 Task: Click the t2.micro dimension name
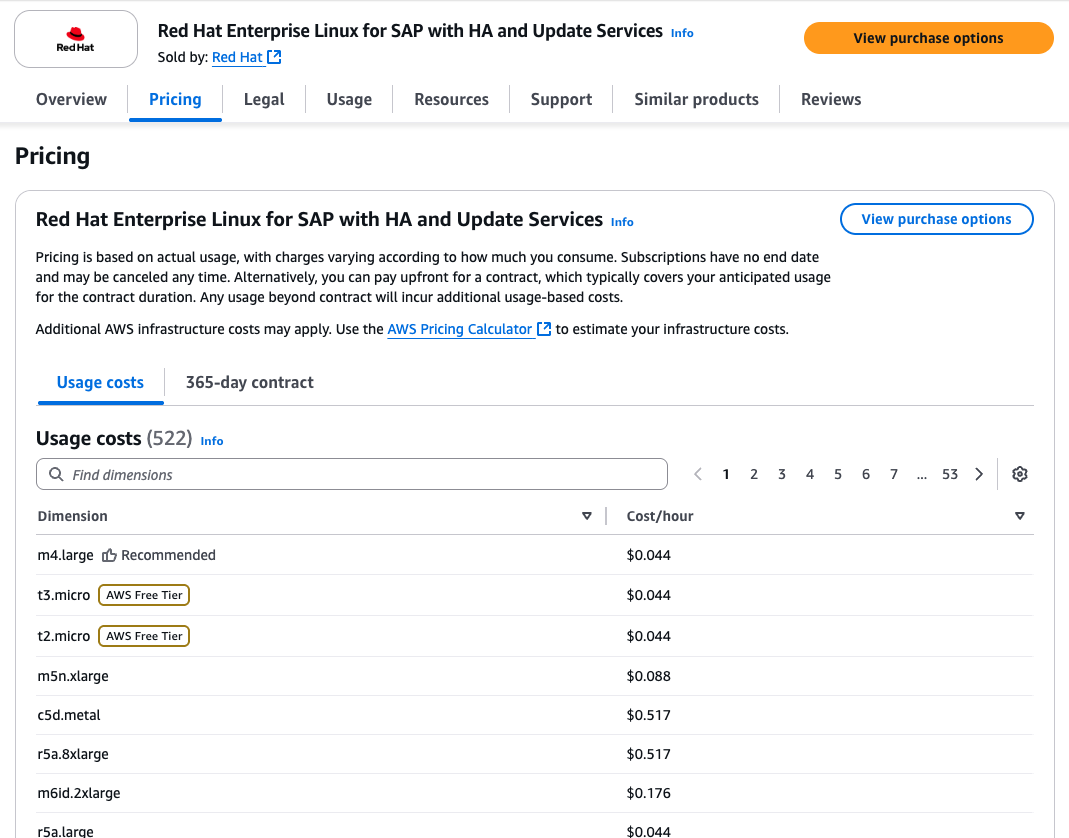(x=63, y=636)
